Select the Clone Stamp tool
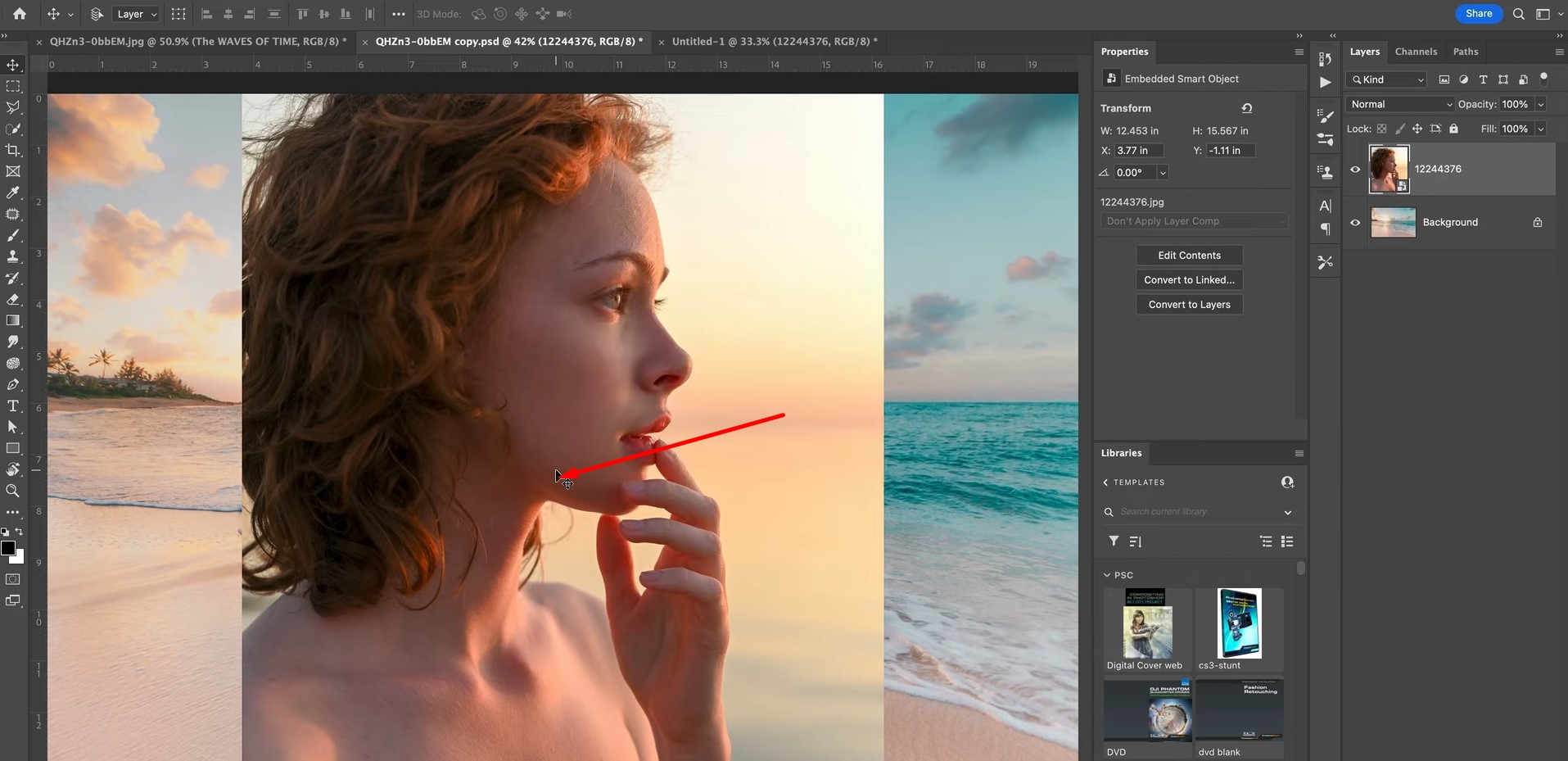This screenshot has height=761, width=1568. click(x=13, y=256)
